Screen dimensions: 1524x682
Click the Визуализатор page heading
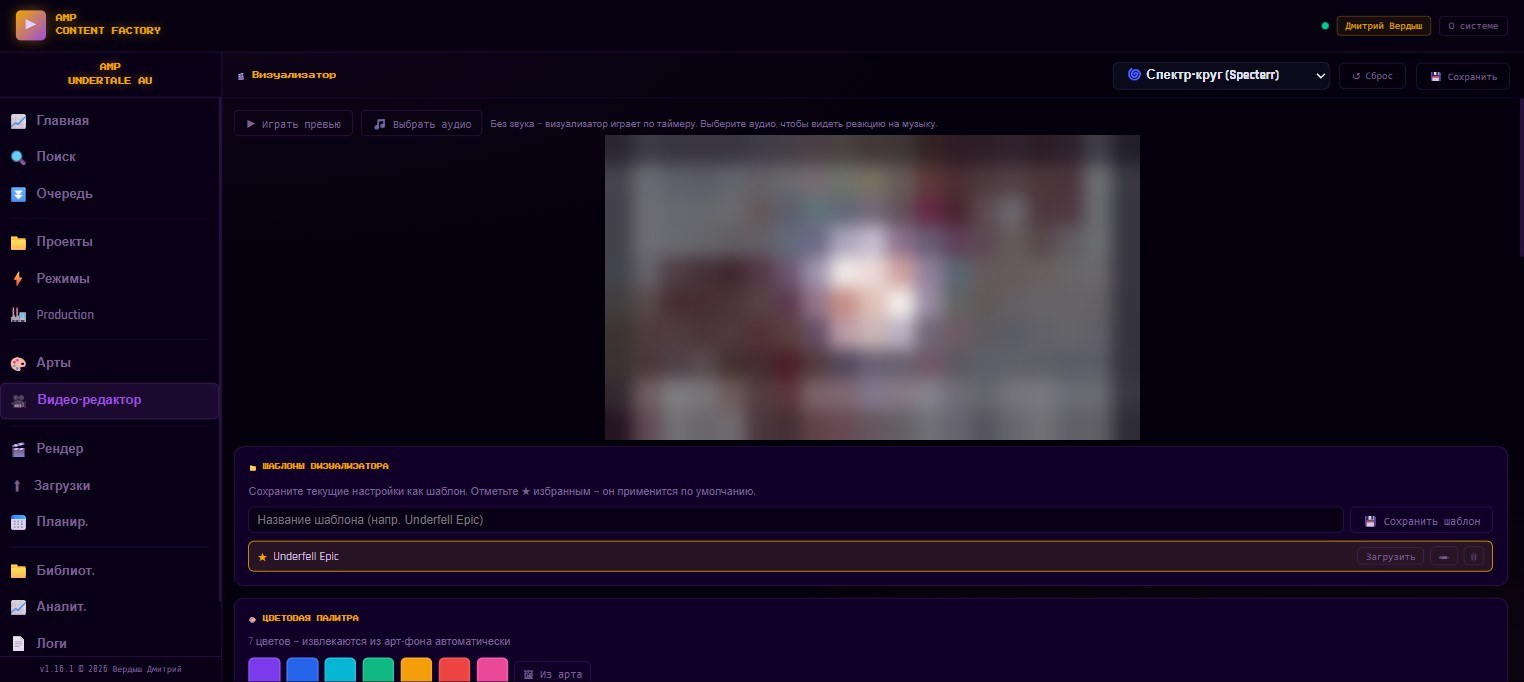click(x=294, y=75)
